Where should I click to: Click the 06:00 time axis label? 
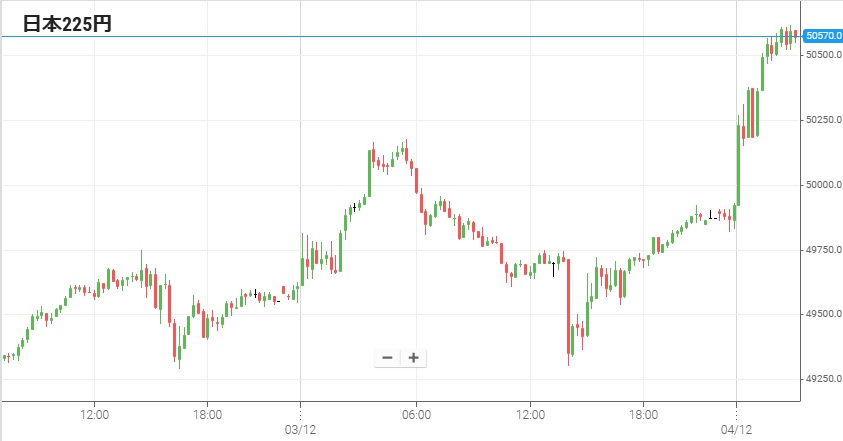click(x=416, y=414)
